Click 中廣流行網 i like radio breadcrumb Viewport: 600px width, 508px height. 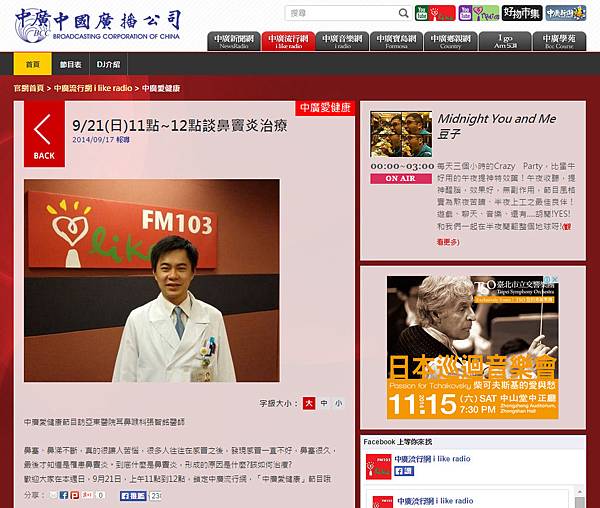point(93,88)
